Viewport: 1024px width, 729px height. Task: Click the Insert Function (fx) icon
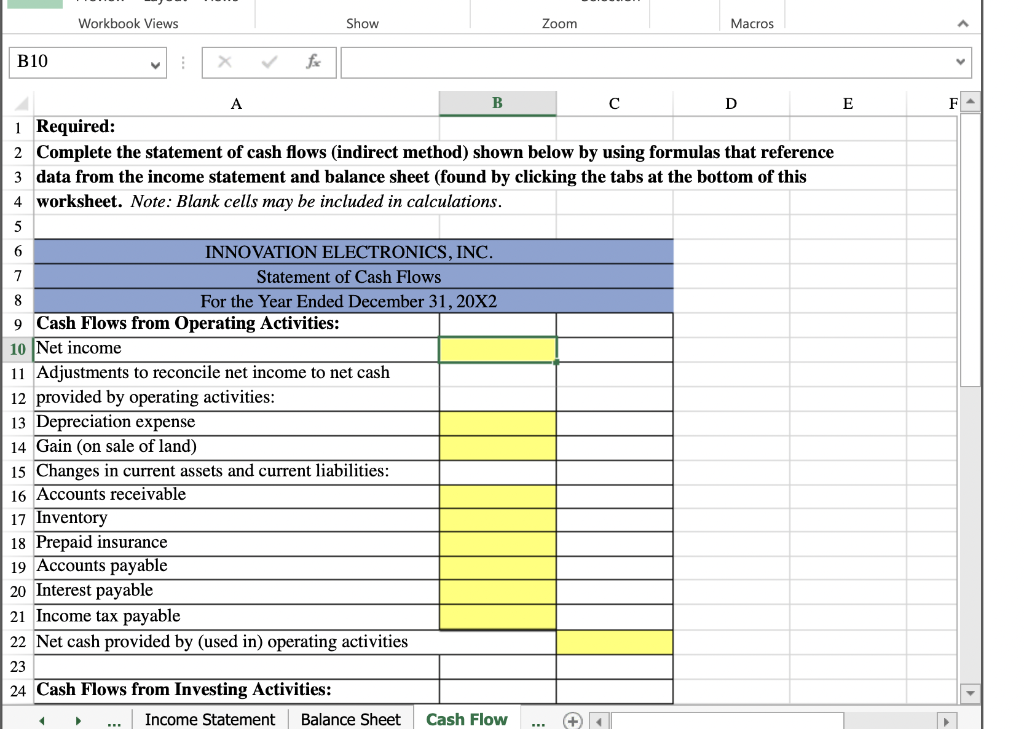click(x=314, y=62)
